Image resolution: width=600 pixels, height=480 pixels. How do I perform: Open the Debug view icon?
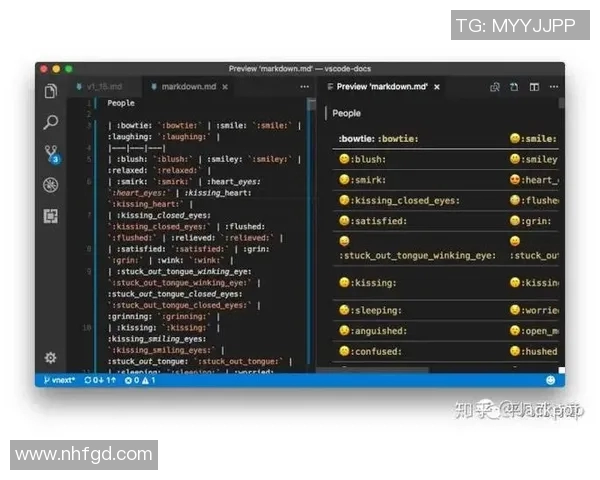51,185
